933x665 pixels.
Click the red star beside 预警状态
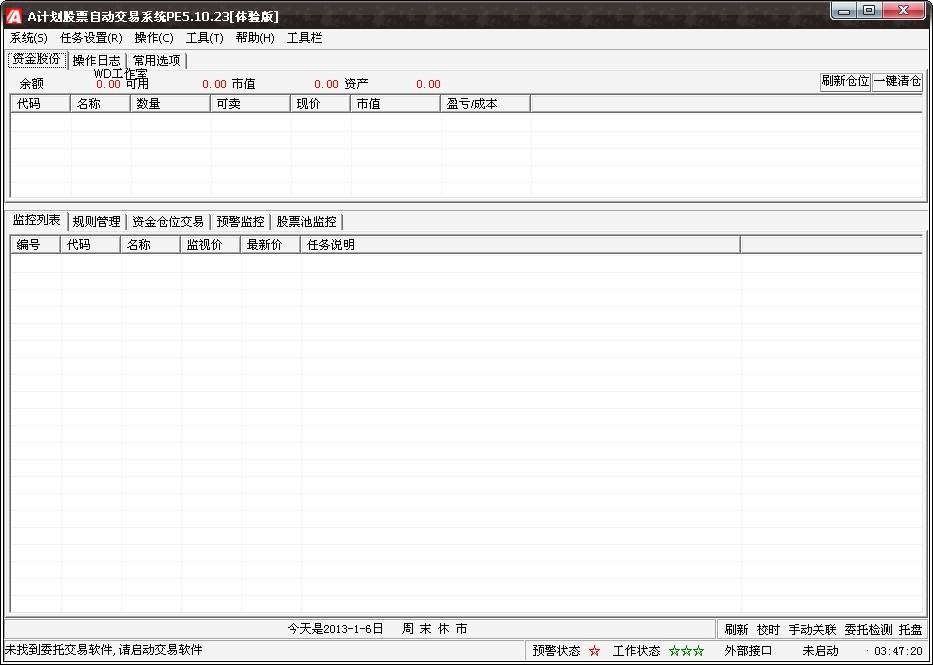[594, 650]
